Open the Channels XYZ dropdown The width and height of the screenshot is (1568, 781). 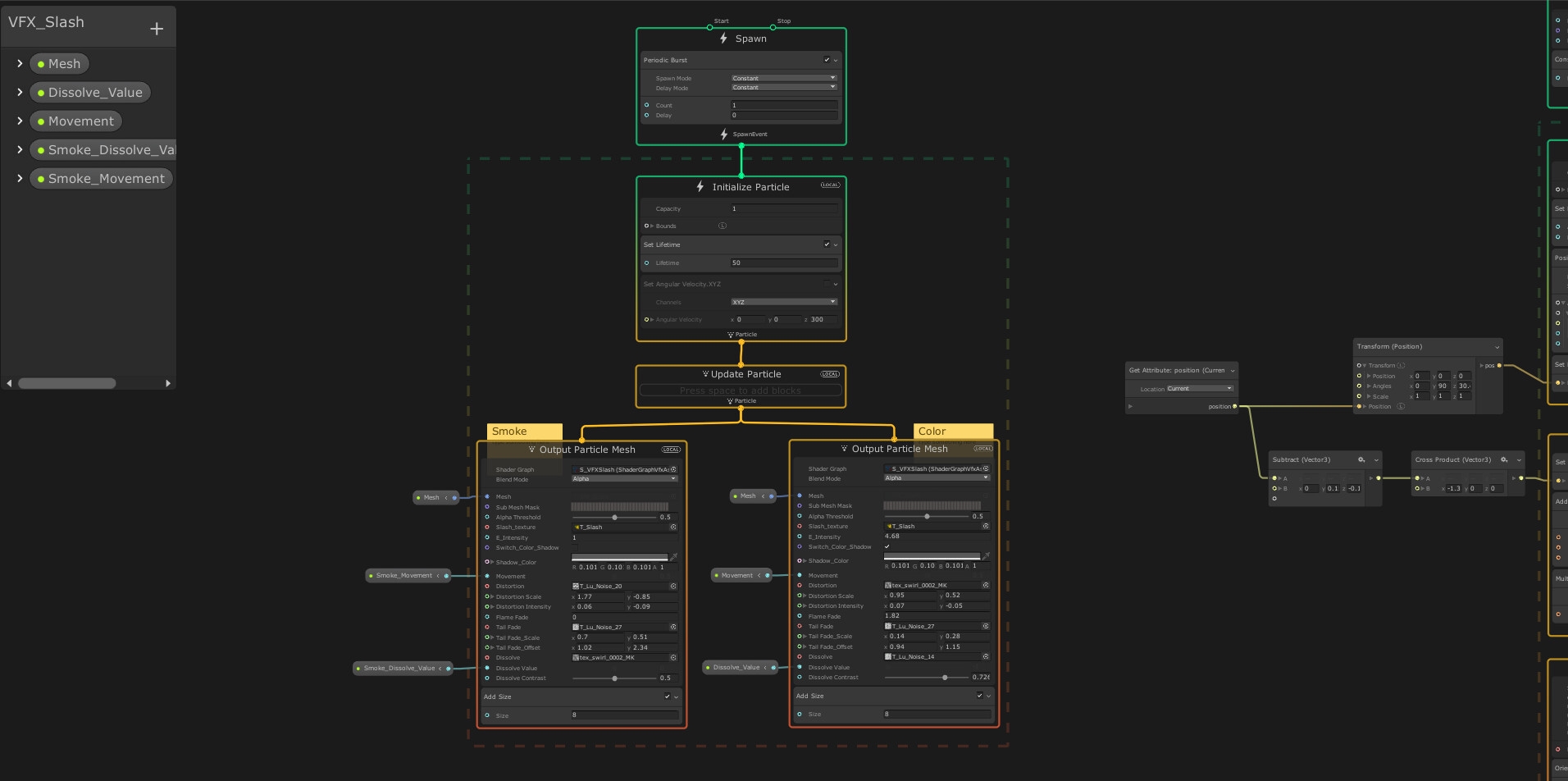click(784, 302)
